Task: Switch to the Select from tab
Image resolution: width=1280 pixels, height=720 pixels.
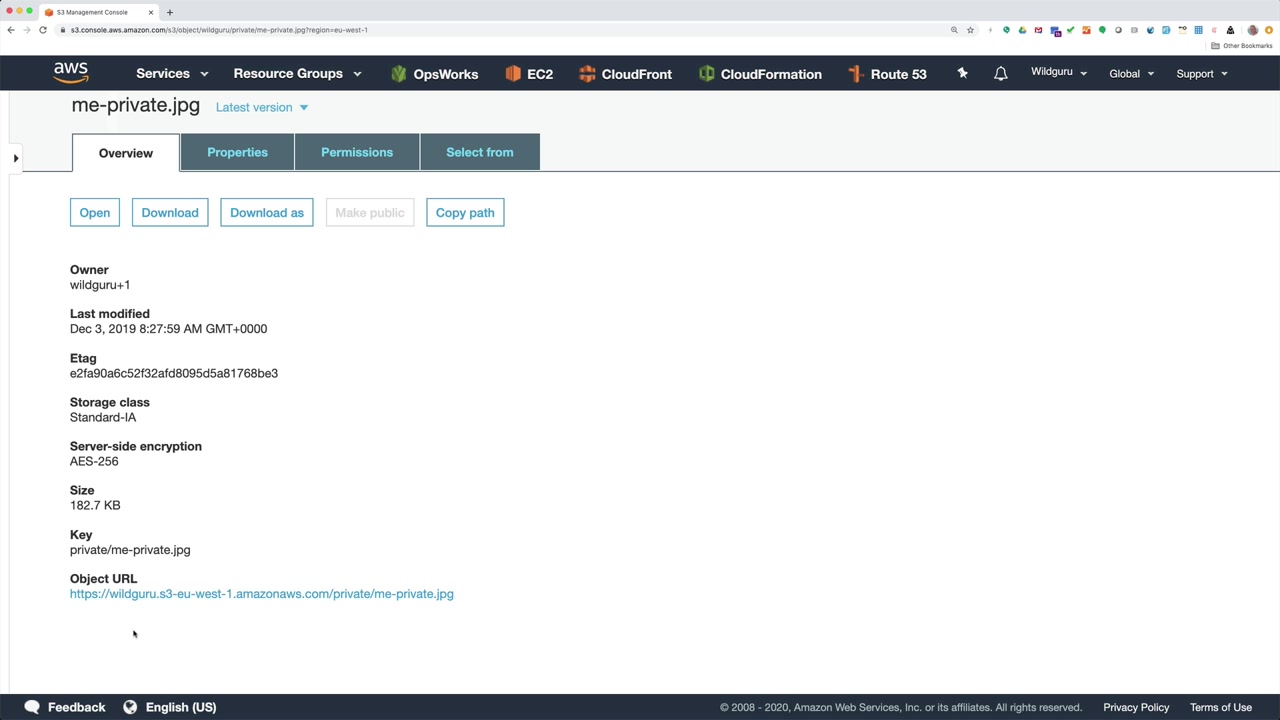Action: (480, 152)
